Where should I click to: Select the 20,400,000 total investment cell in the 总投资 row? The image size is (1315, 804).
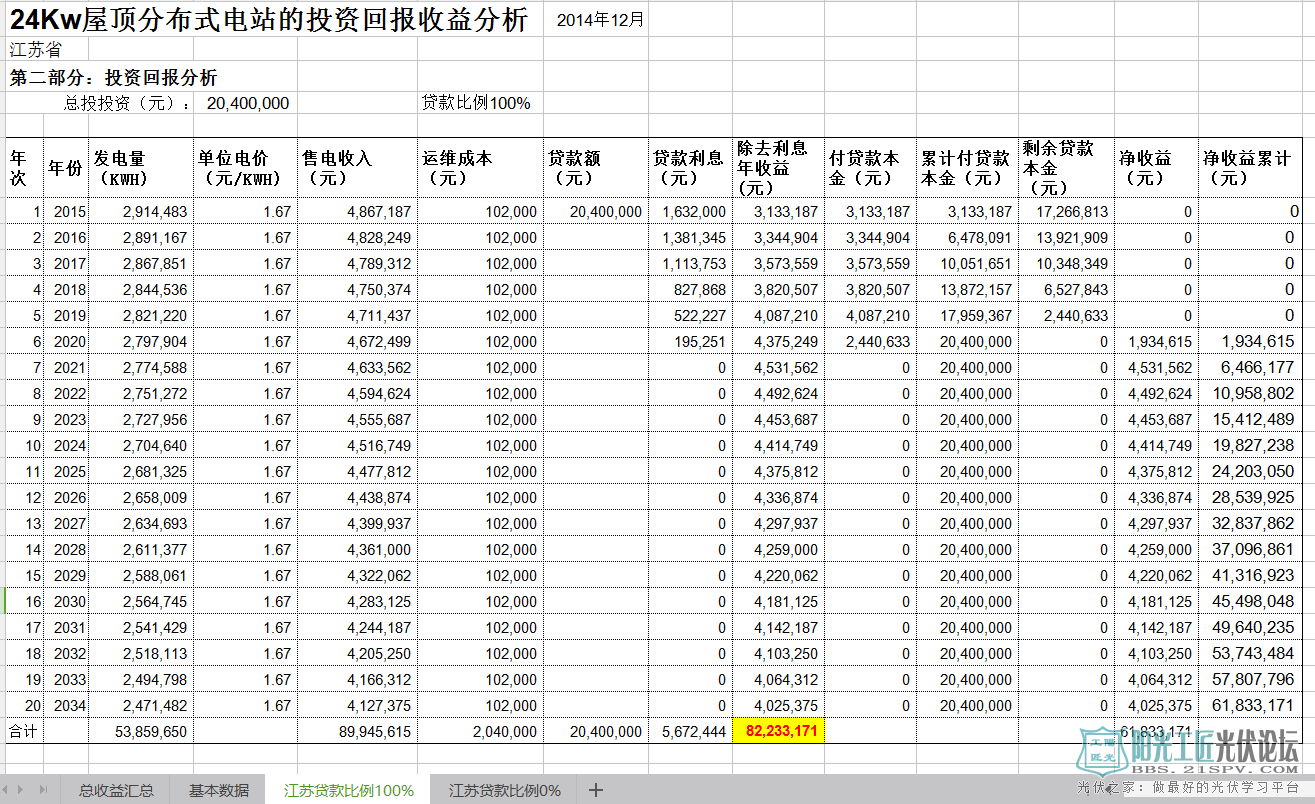pyautogui.click(x=248, y=103)
